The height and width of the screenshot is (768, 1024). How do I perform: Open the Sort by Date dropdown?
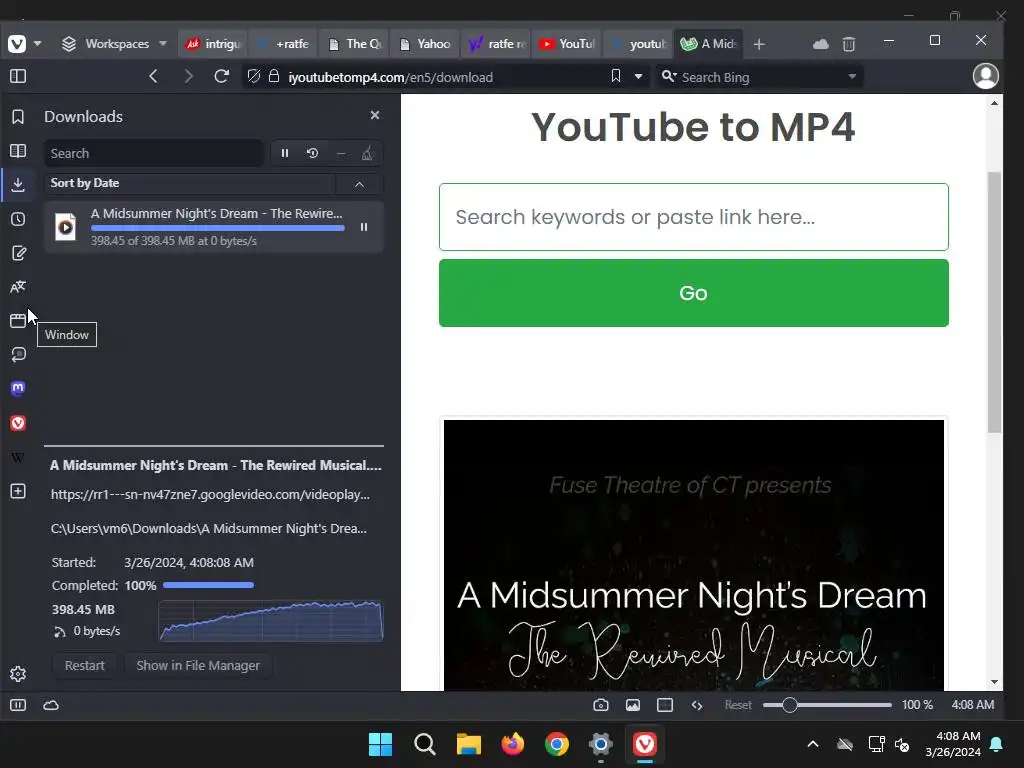pyautogui.click(x=189, y=184)
